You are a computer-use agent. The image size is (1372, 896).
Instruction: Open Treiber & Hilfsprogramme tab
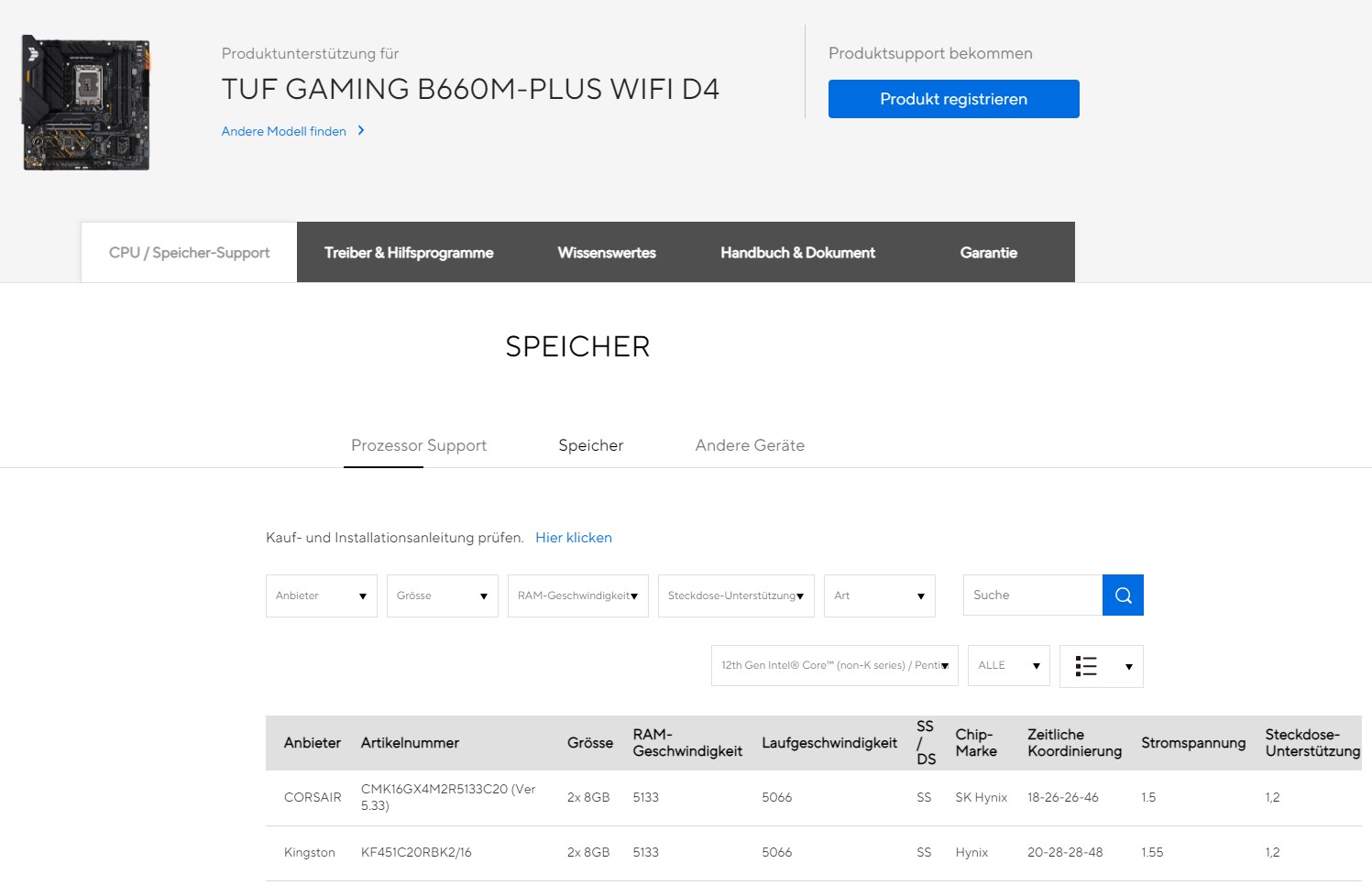[409, 252]
